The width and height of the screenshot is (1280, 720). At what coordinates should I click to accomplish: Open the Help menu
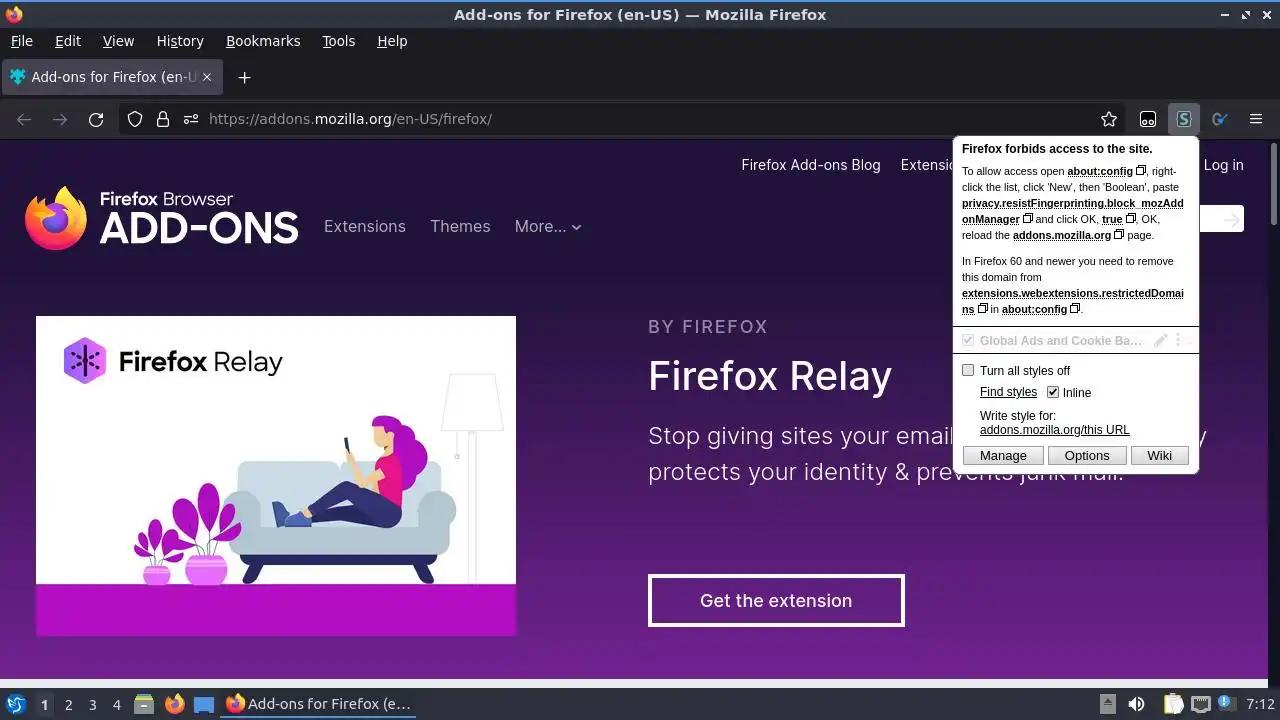click(x=392, y=41)
